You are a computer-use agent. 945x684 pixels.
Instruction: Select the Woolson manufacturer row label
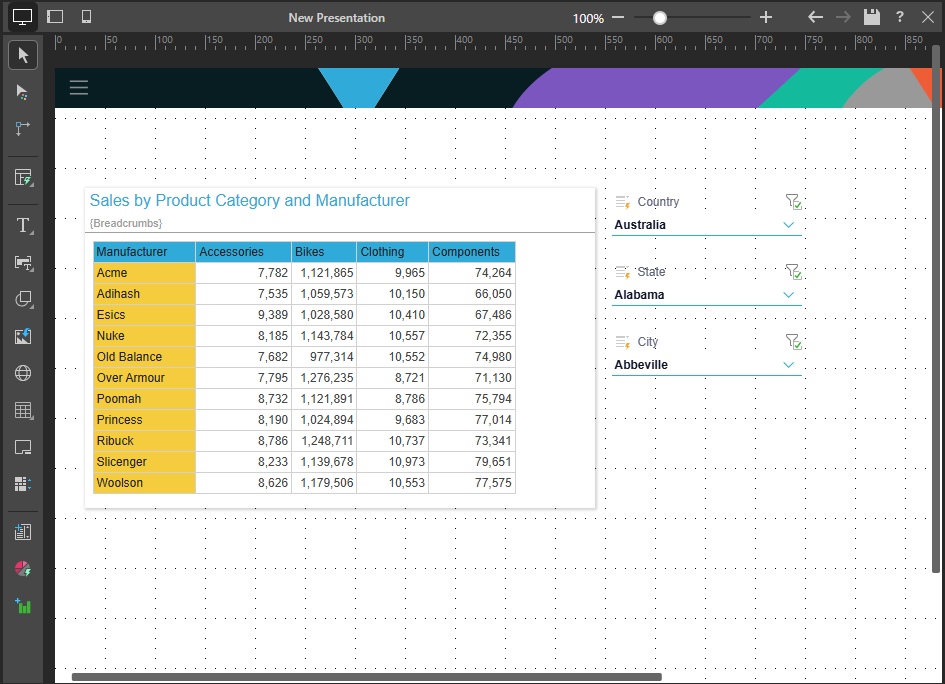coord(145,483)
